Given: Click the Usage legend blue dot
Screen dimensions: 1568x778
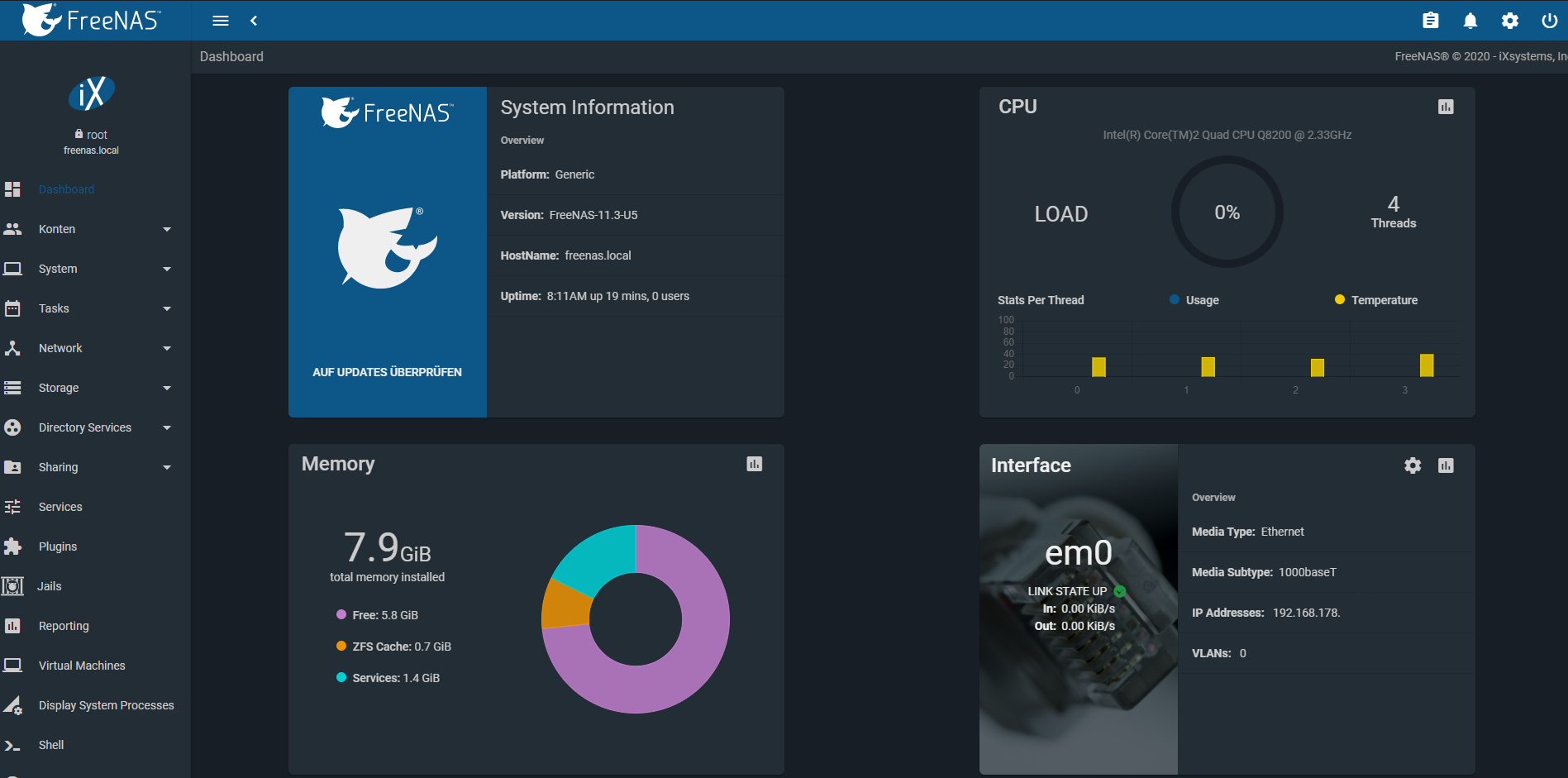Looking at the screenshot, I should tap(1175, 299).
